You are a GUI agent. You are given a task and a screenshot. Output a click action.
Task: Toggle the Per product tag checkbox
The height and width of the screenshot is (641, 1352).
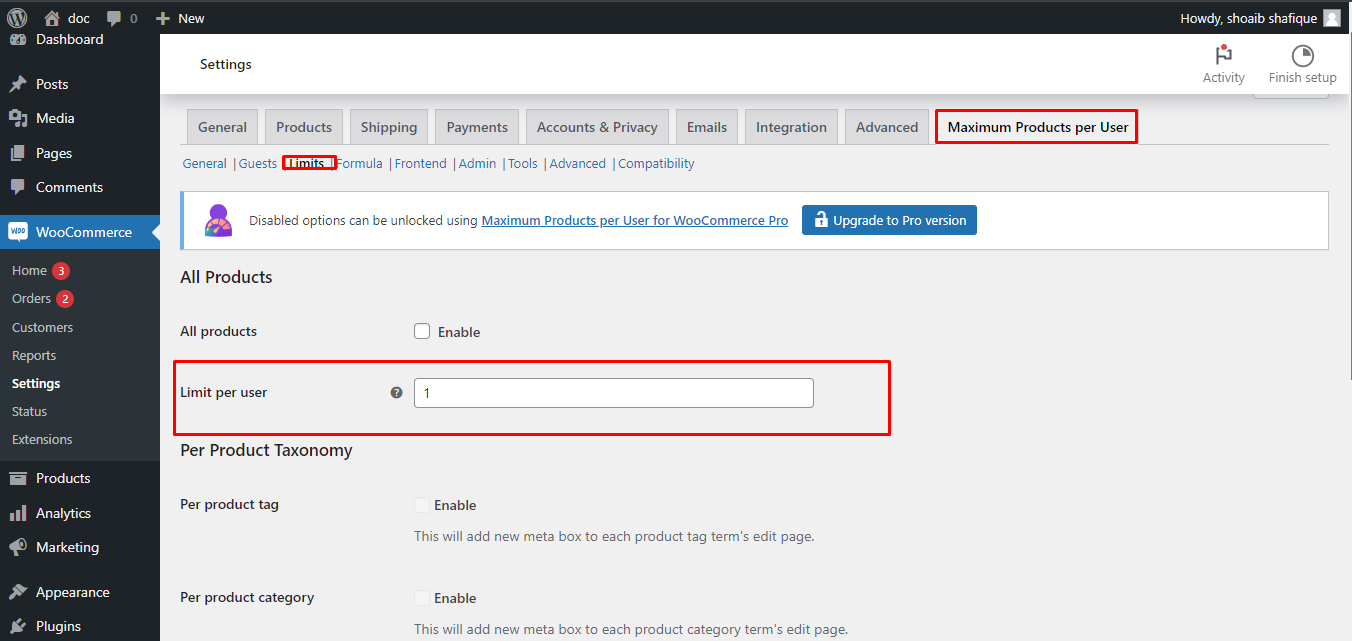coord(422,505)
